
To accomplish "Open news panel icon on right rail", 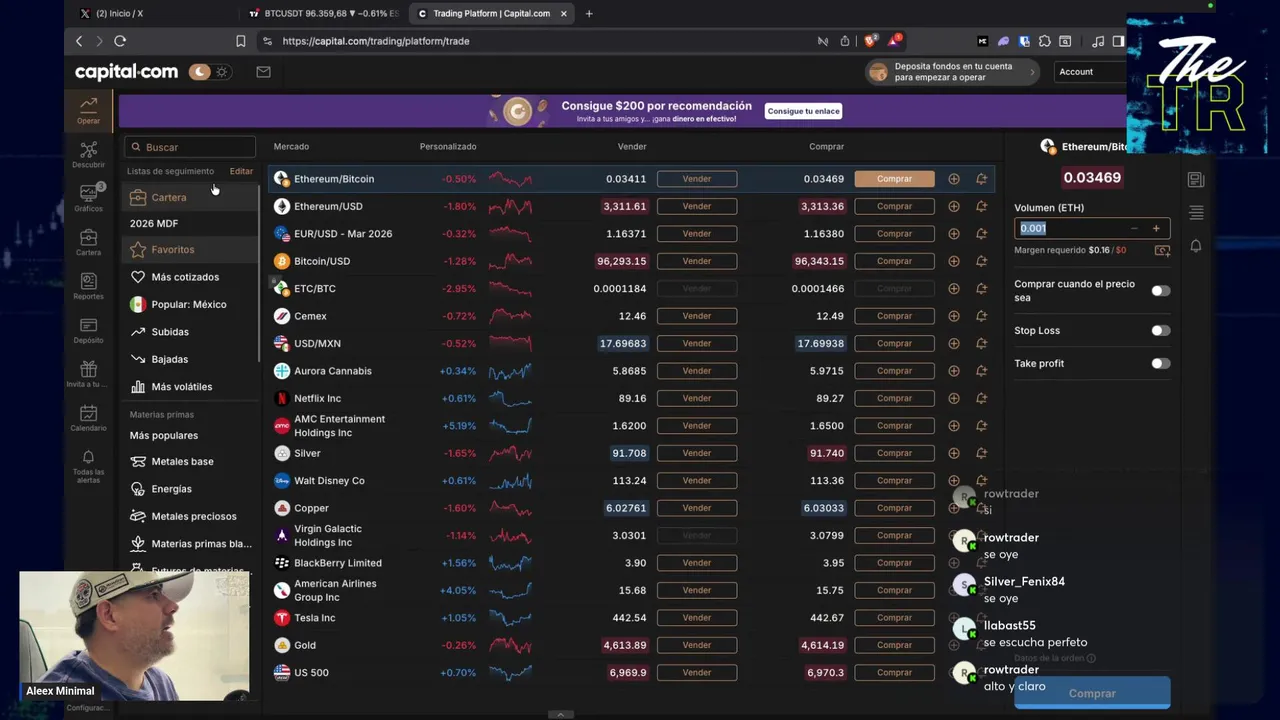I will (x=1196, y=180).
